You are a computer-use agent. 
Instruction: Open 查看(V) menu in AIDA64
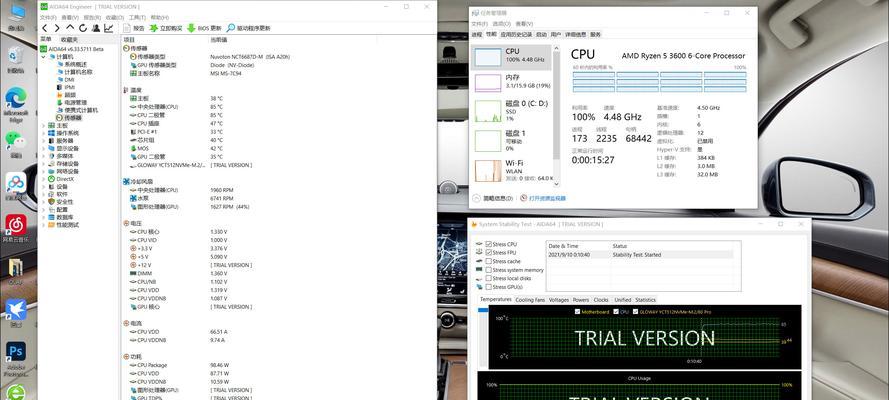point(70,18)
